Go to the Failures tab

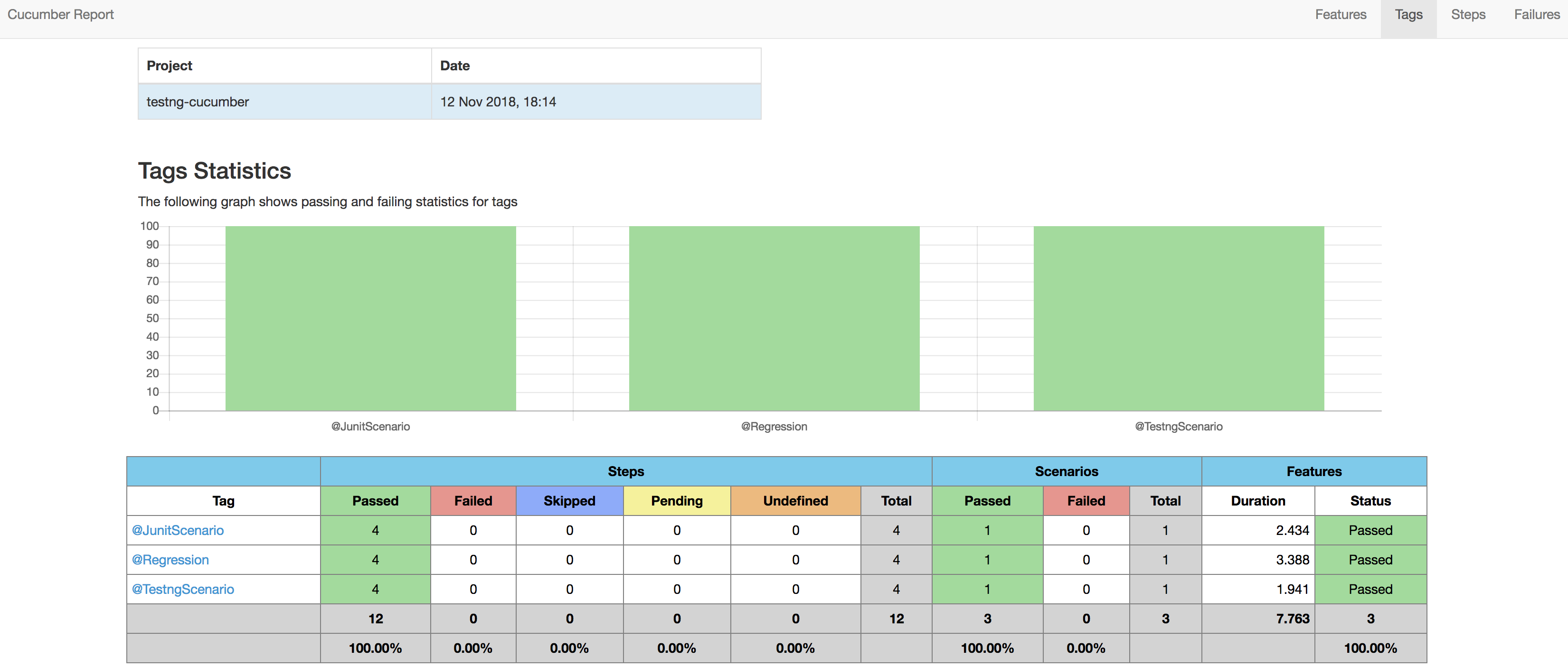1536,15
